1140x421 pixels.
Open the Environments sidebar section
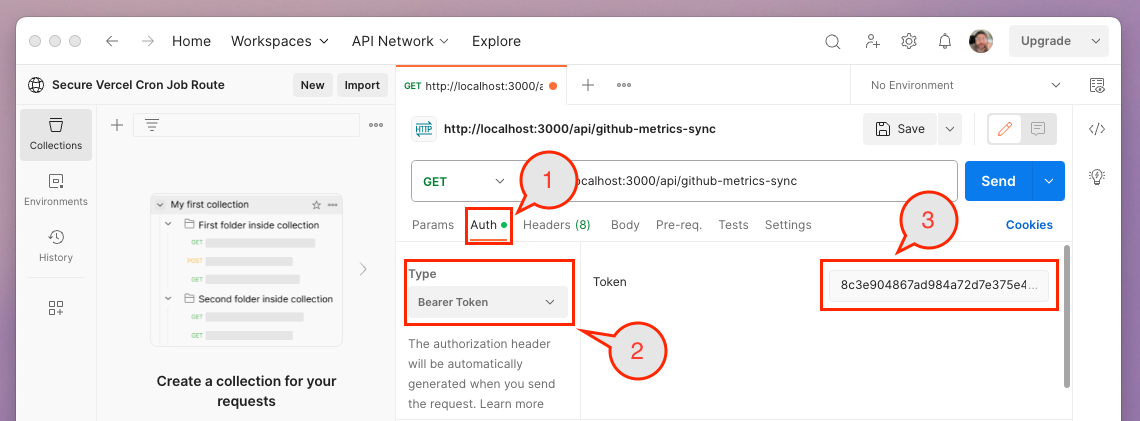(x=56, y=190)
